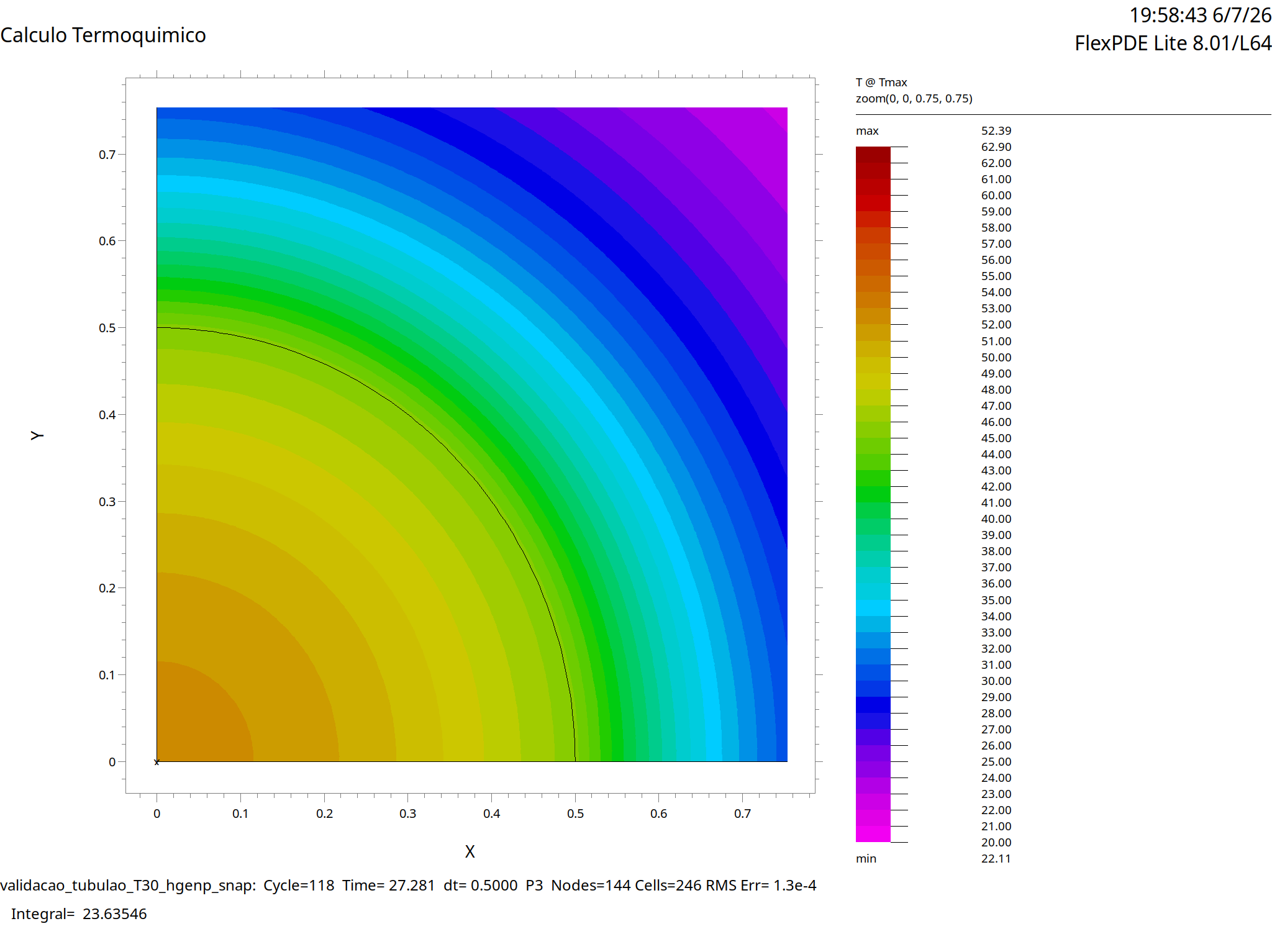Select the 'Cells=246' status entry
Screen dimensions: 1272x952
(x=668, y=886)
